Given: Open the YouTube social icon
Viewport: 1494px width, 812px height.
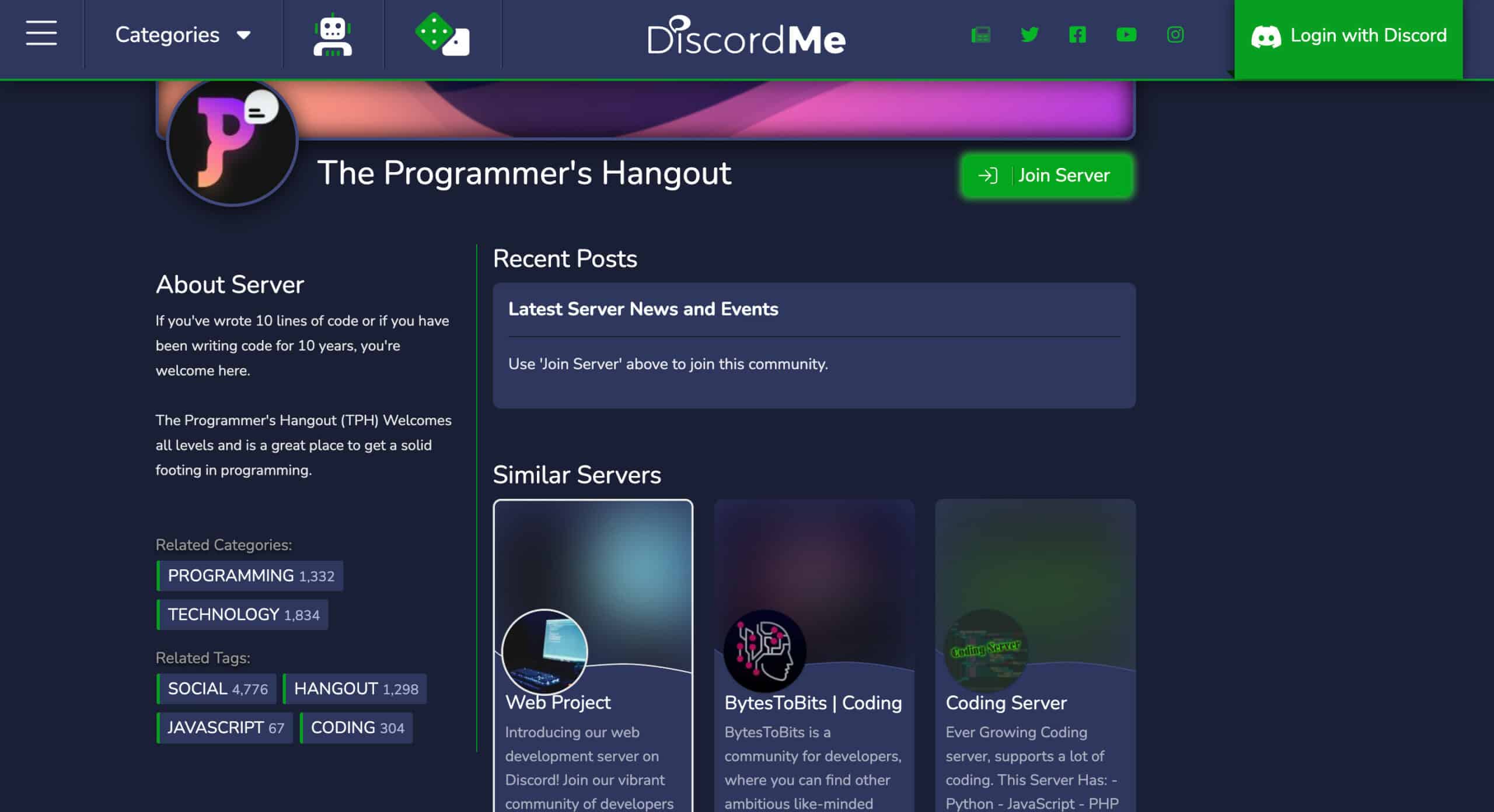Looking at the screenshot, I should 1126,34.
